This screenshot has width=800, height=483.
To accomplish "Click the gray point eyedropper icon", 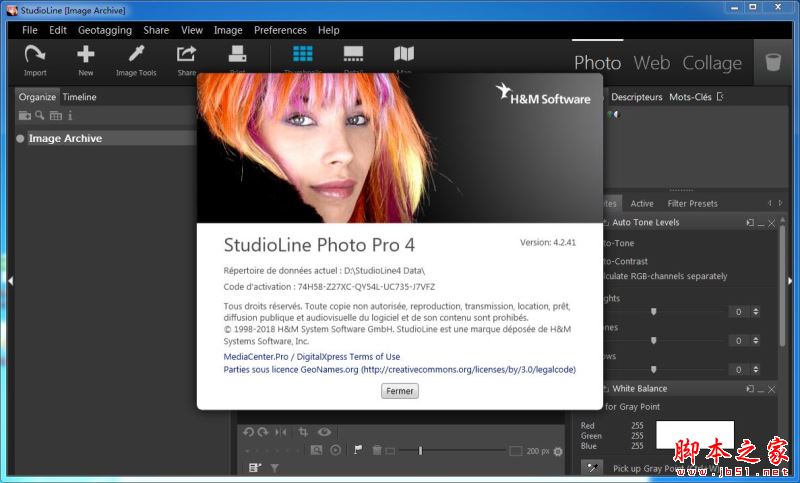I will point(592,467).
